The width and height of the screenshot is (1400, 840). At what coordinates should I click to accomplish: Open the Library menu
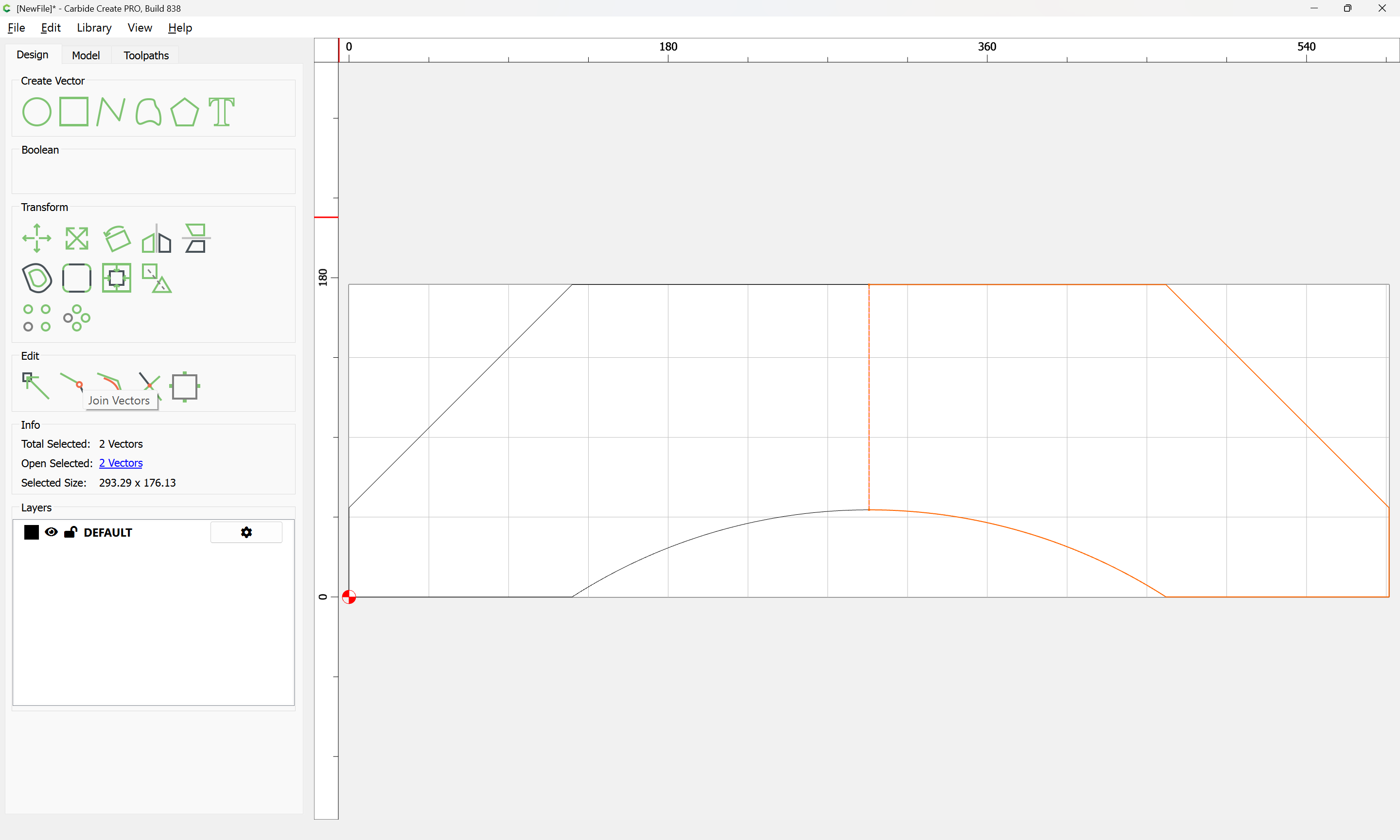[94, 28]
